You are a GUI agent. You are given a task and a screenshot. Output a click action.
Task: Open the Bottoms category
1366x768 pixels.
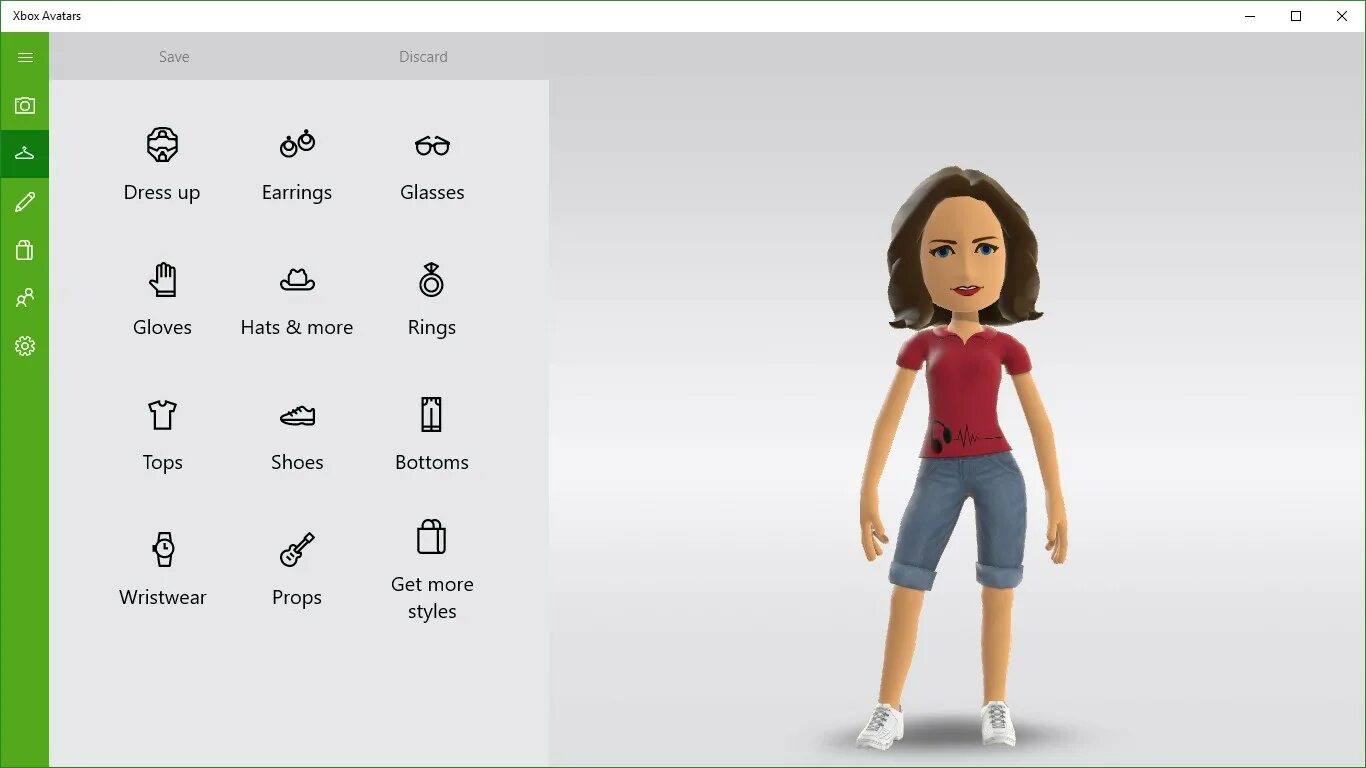tap(431, 435)
